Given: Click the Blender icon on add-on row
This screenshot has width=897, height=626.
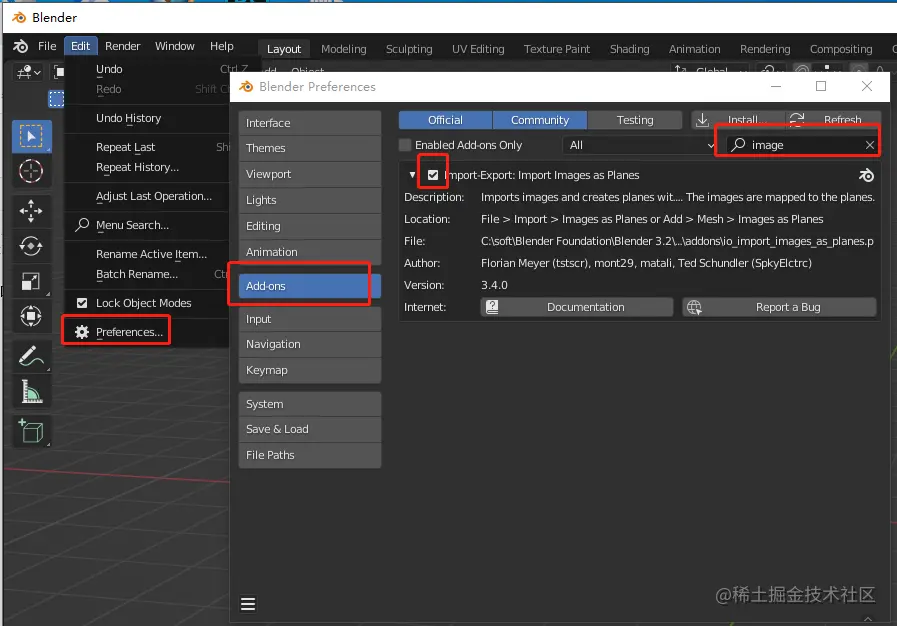Looking at the screenshot, I should click(866, 175).
